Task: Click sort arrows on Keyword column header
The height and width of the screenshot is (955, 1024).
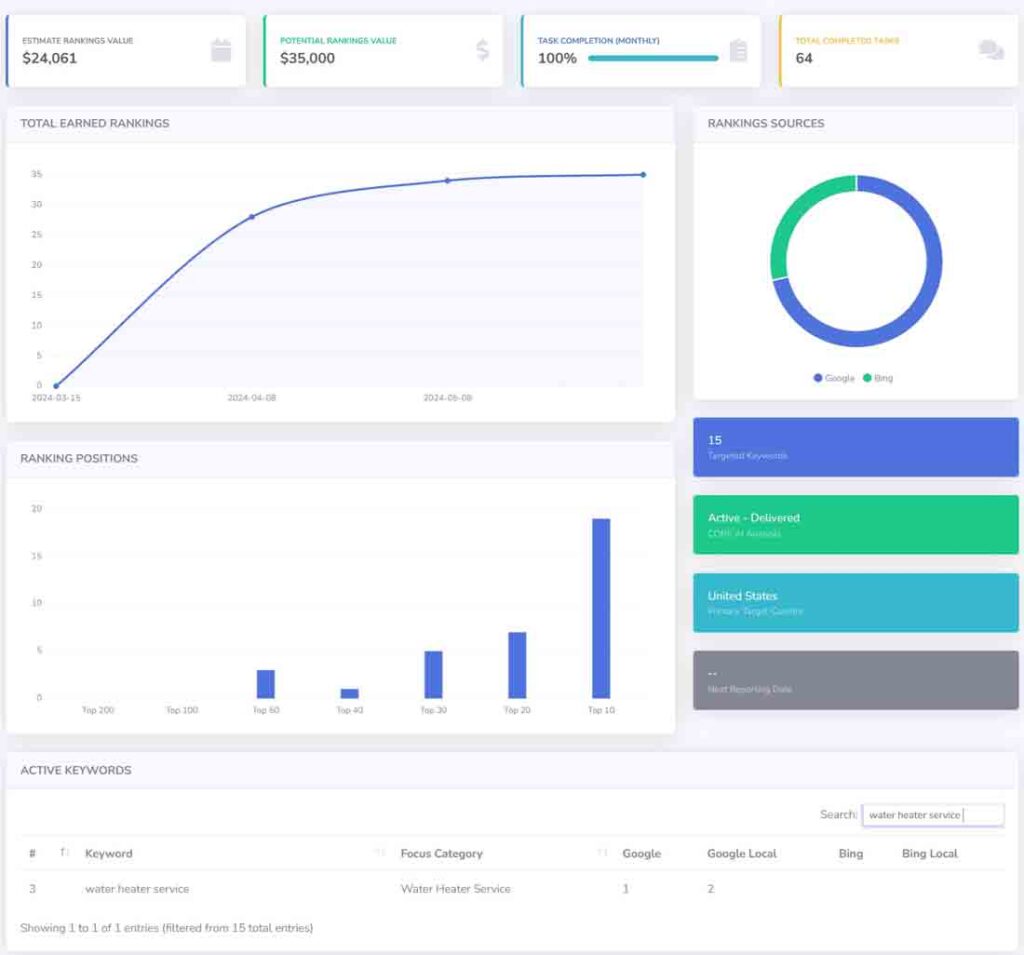Action: point(380,853)
